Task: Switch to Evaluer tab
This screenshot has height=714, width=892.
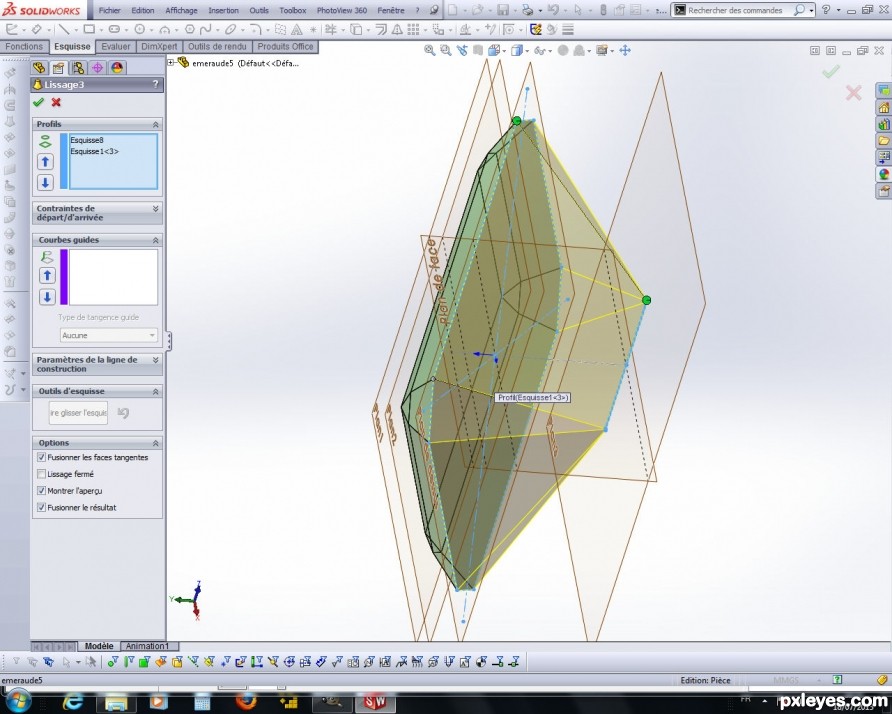Action: tap(115, 47)
